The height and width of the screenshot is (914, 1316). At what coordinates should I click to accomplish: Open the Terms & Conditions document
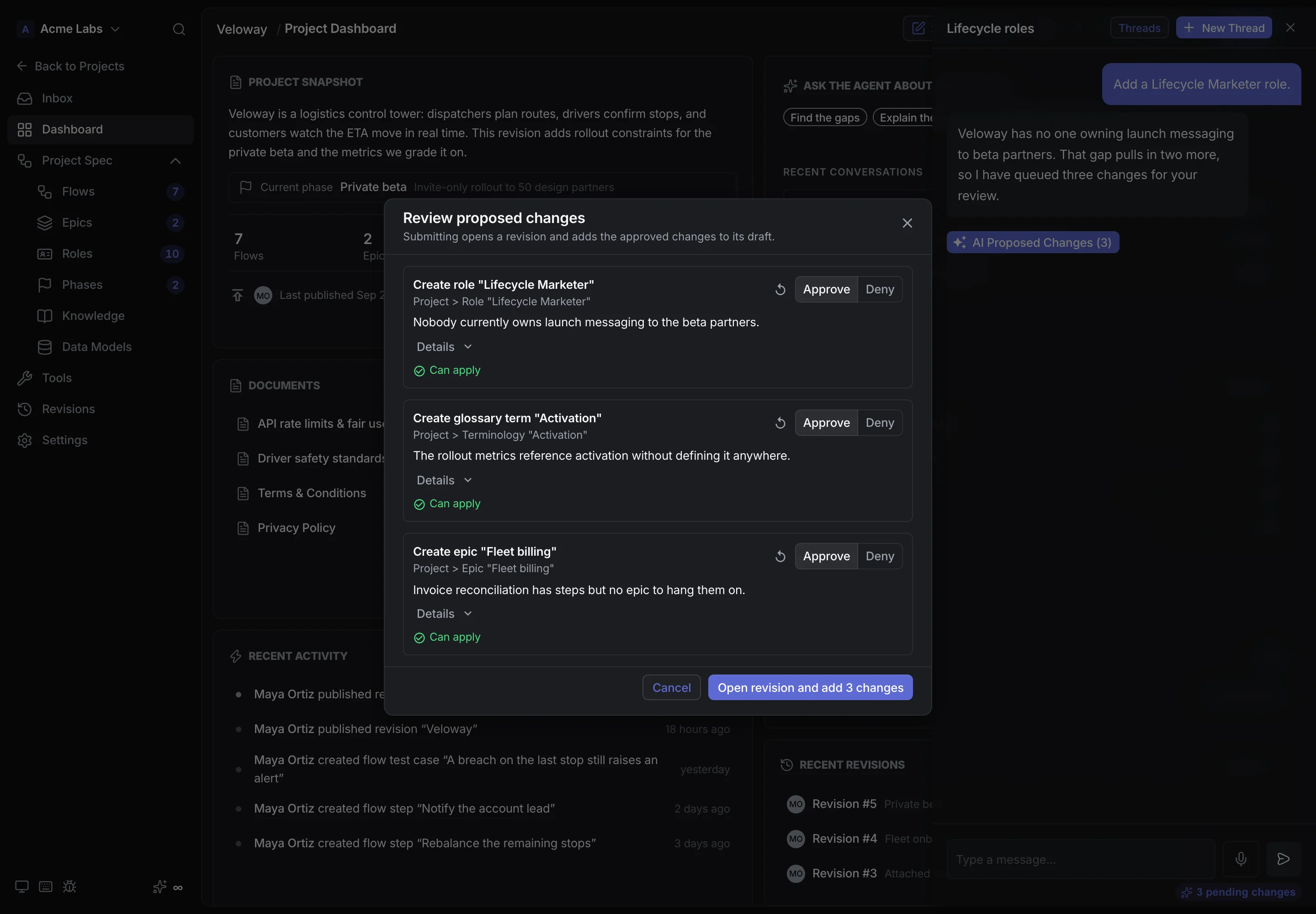point(312,494)
